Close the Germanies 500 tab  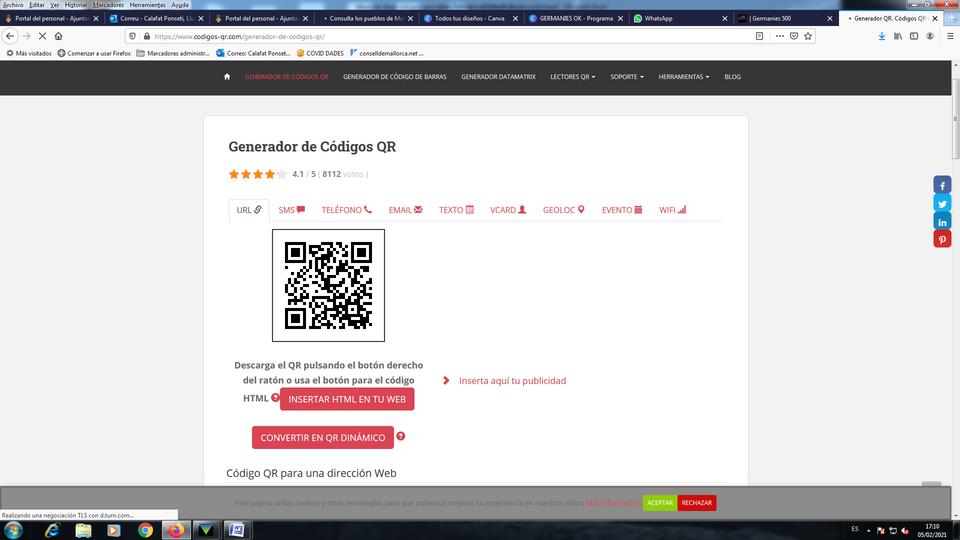click(x=830, y=18)
